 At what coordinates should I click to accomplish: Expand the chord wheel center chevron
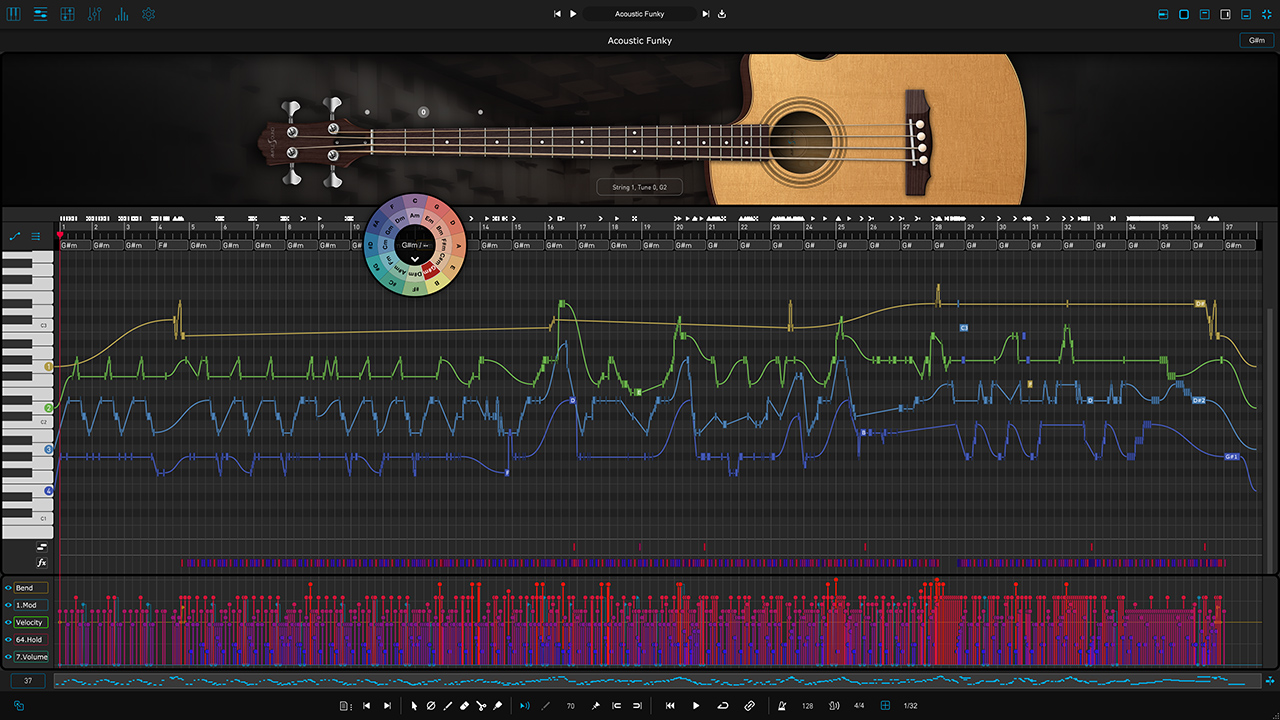tap(414, 260)
